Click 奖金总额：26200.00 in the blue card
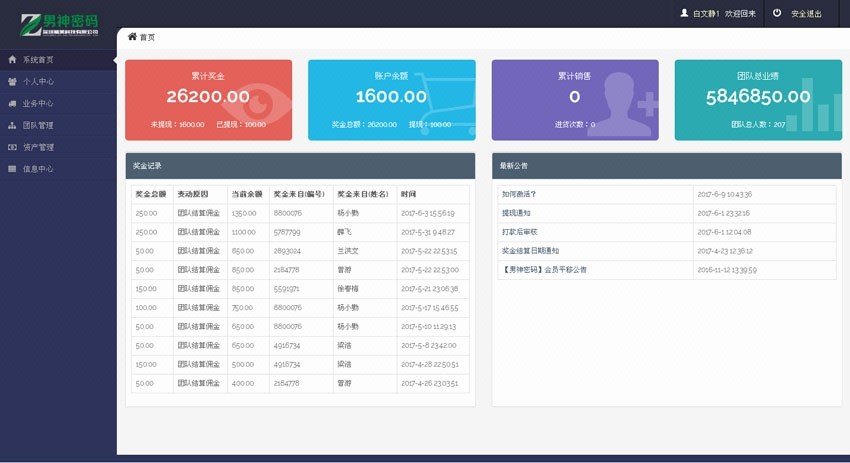The height and width of the screenshot is (463, 850). 364,124
